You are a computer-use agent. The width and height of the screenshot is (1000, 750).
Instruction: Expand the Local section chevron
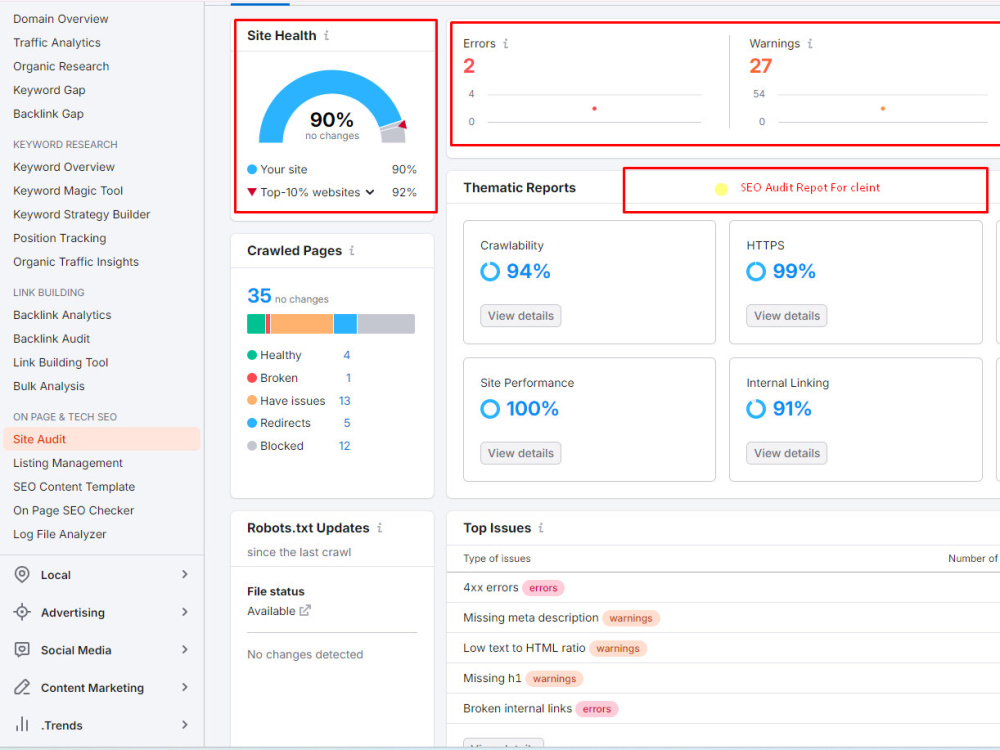(185, 575)
